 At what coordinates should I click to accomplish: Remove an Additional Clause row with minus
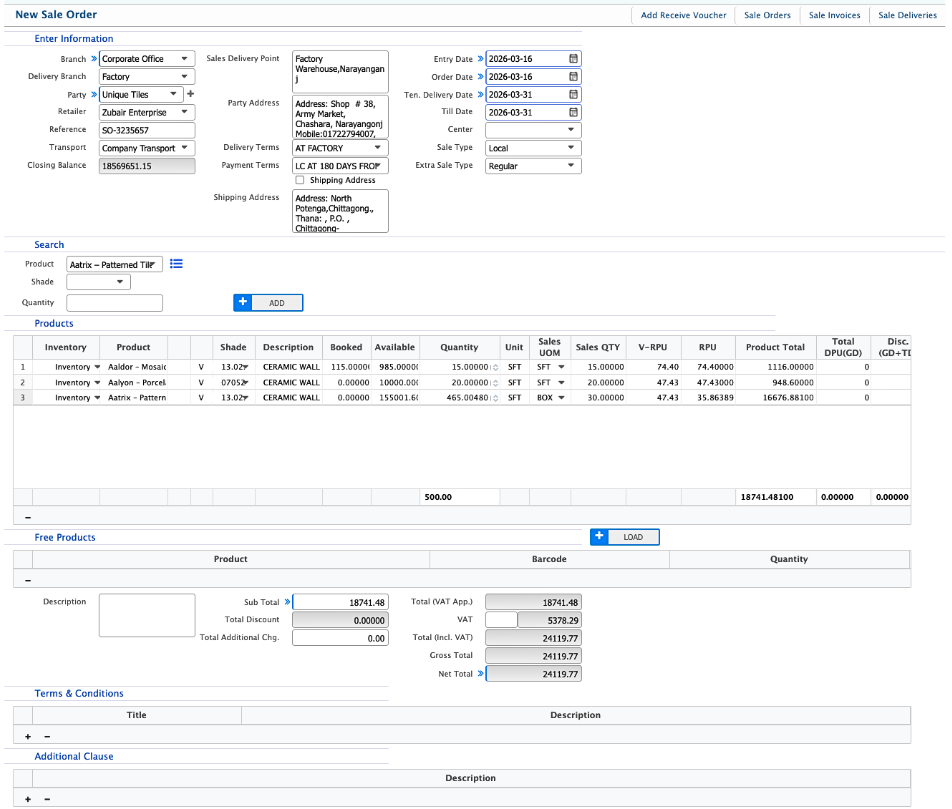coord(47,799)
